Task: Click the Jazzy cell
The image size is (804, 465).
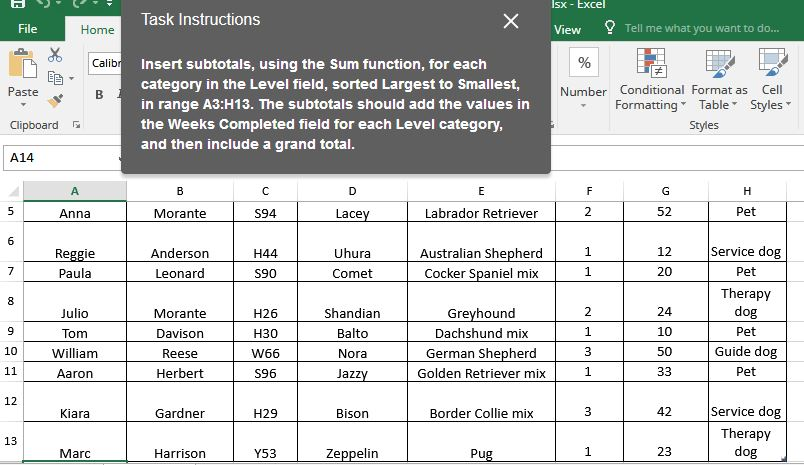Action: 352,372
